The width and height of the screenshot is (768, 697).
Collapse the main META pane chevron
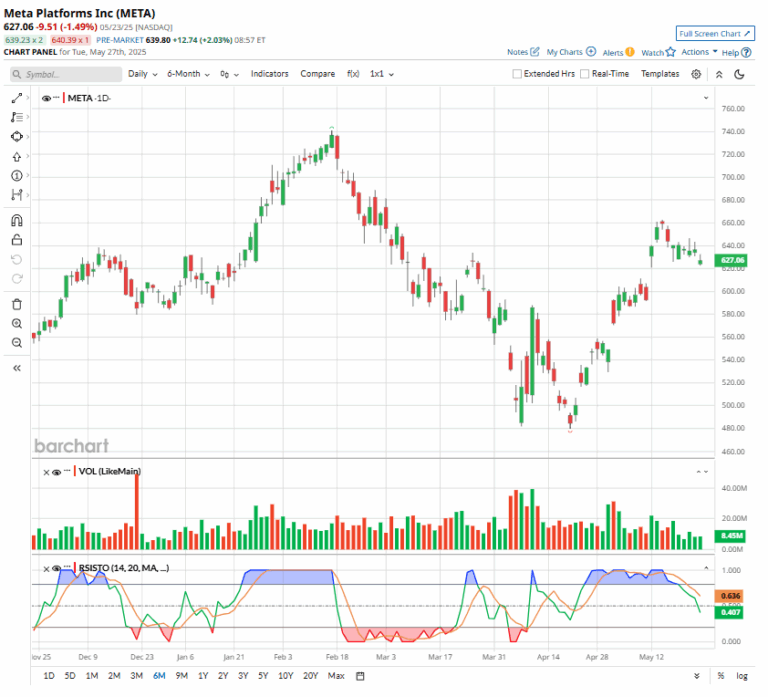tap(706, 98)
